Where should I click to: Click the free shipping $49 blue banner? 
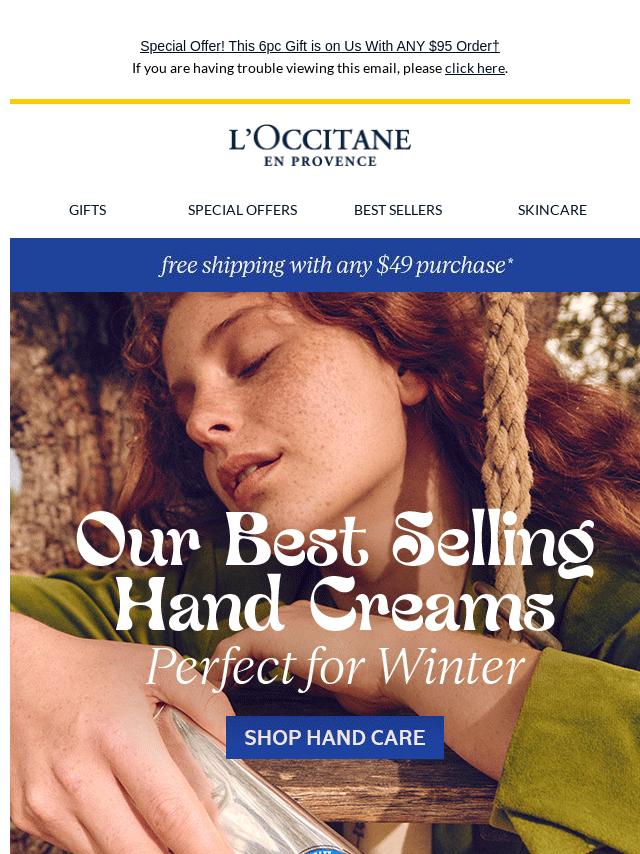[325, 265]
